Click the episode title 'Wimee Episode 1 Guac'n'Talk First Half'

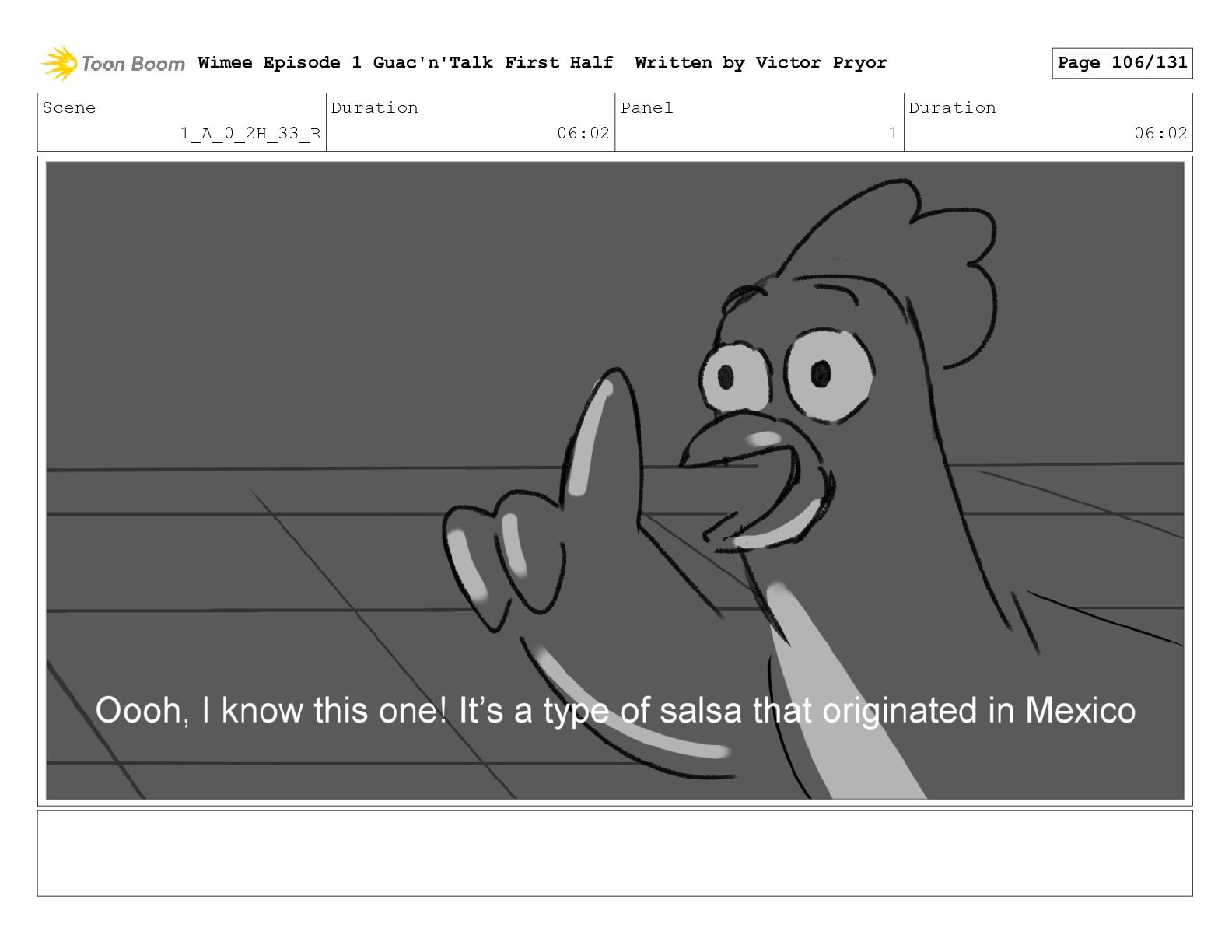coord(405,63)
